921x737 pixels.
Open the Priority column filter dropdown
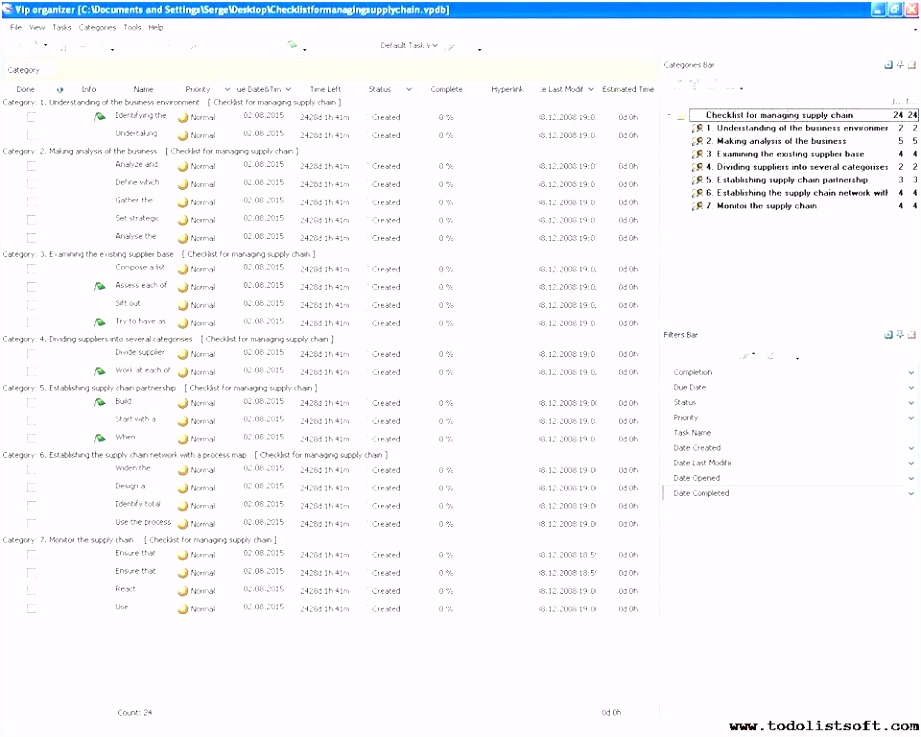pos(227,90)
